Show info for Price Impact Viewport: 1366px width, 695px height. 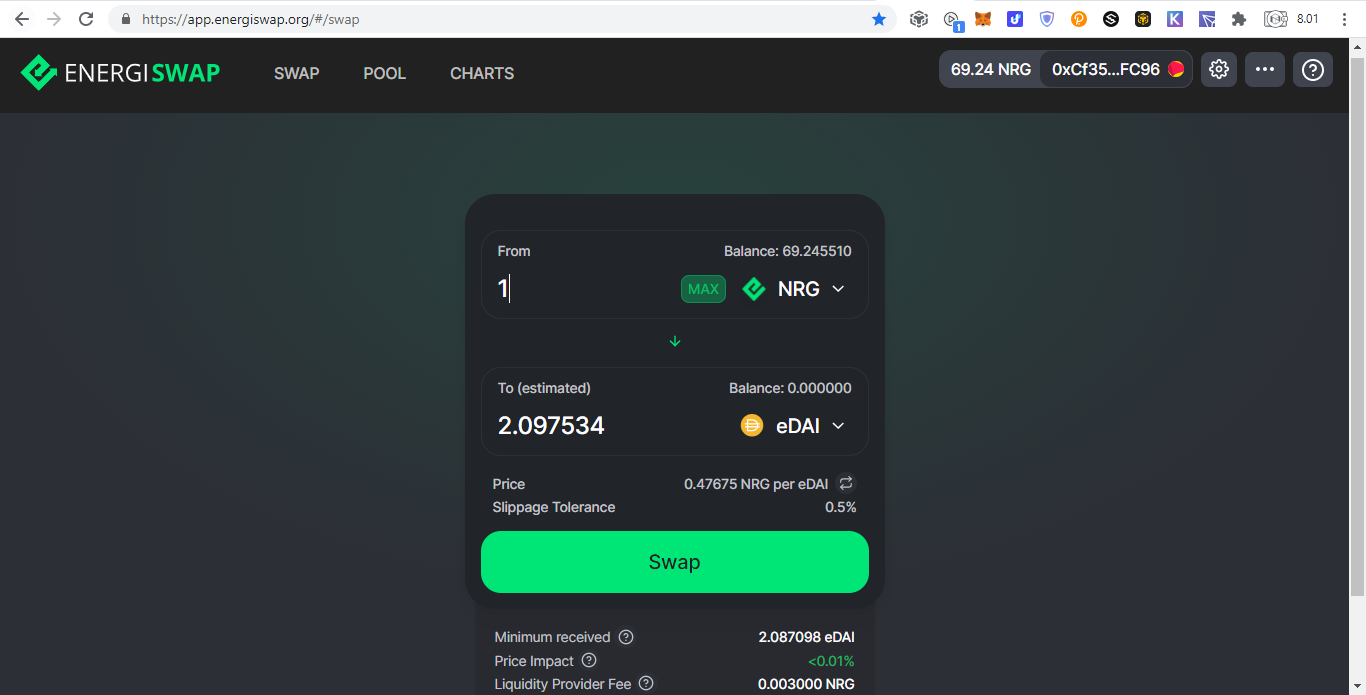click(x=589, y=661)
